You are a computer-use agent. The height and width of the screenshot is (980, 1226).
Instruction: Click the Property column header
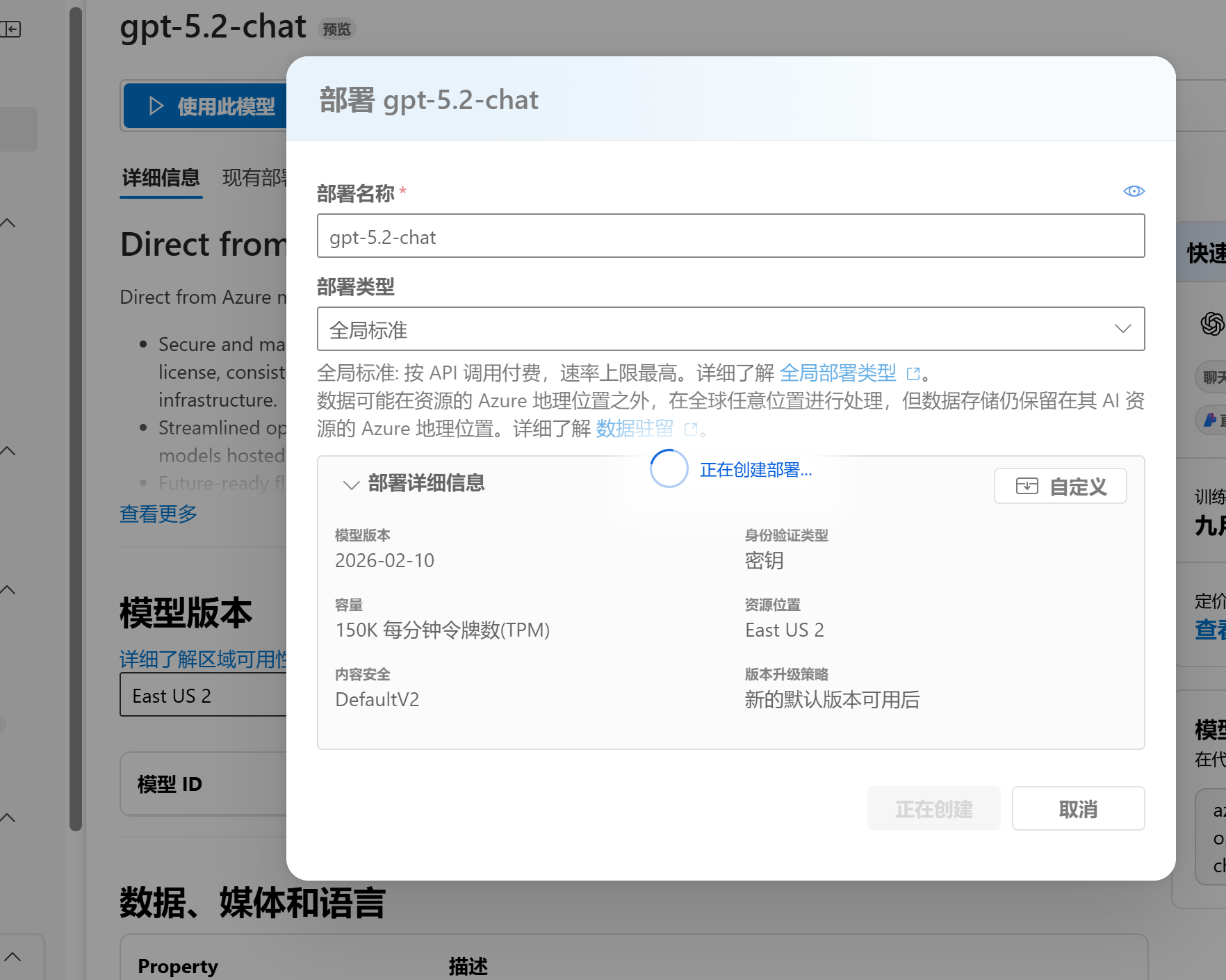(178, 966)
